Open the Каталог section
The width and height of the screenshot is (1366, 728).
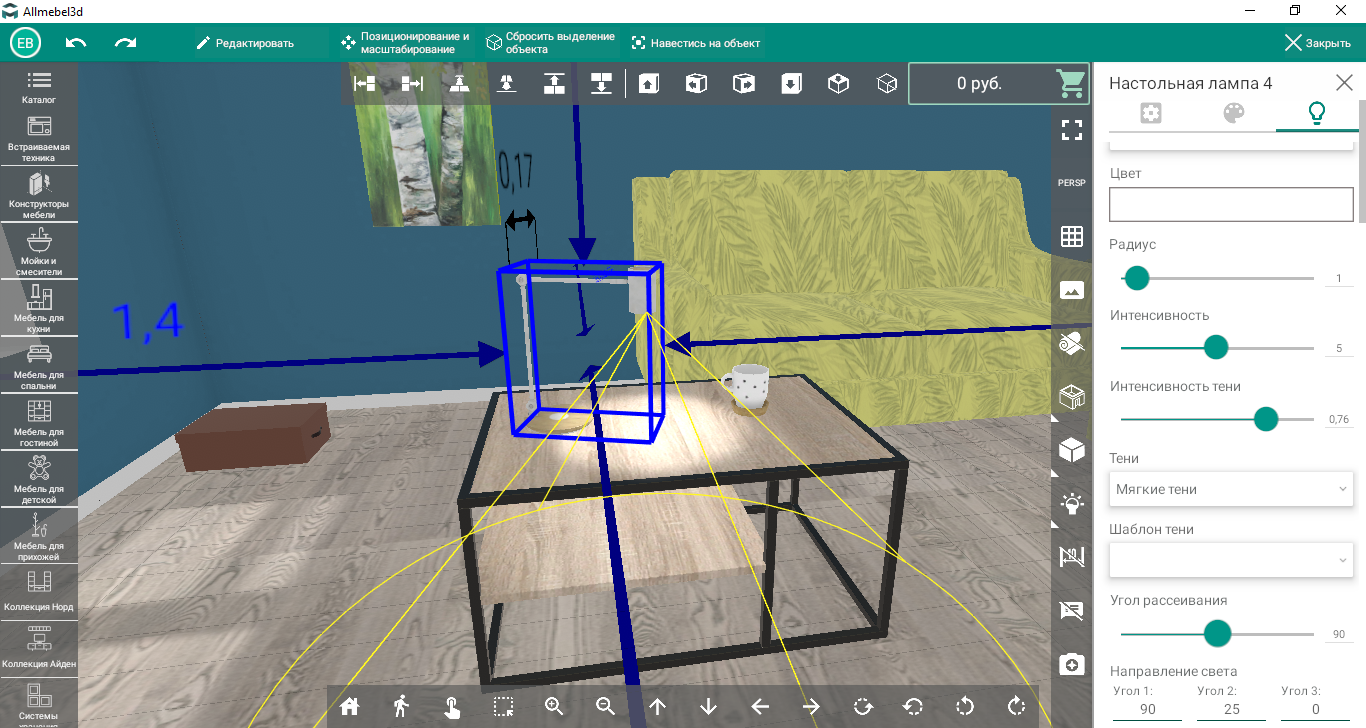[x=39, y=87]
